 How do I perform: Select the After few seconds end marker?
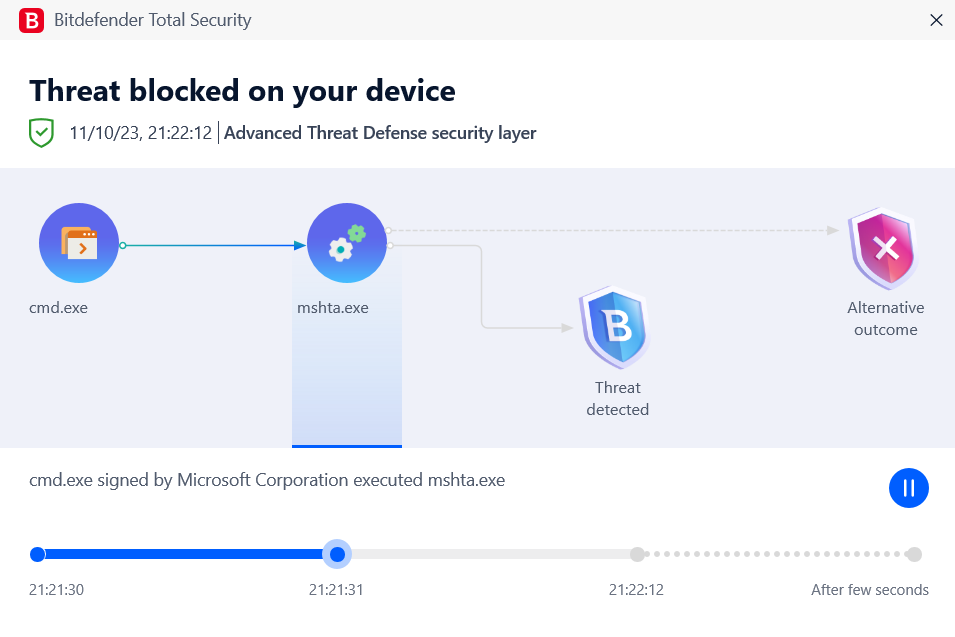[914, 554]
